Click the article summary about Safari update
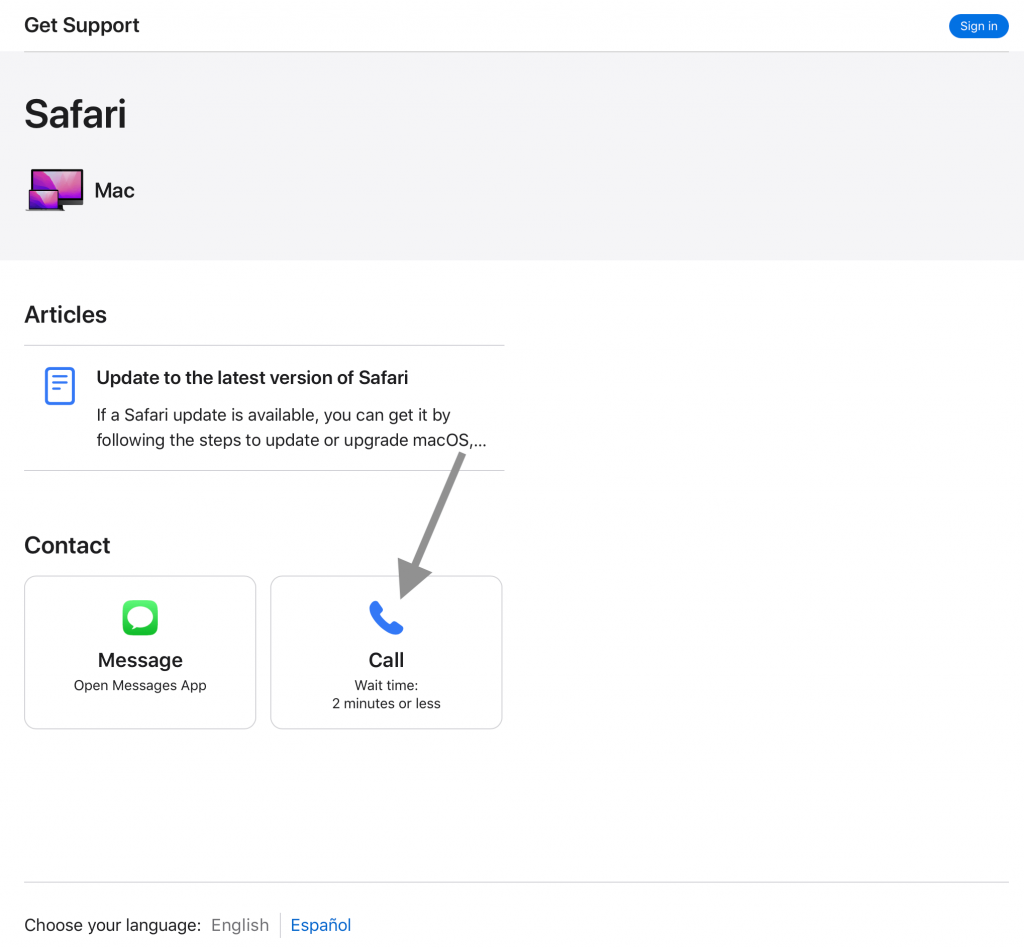1024x948 pixels. click(291, 427)
